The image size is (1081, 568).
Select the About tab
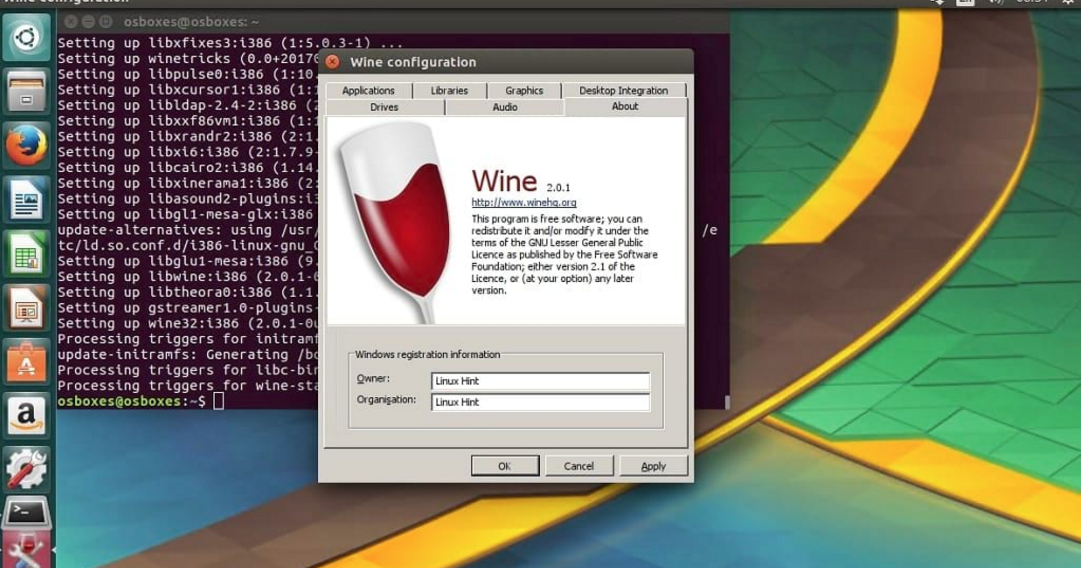point(625,106)
